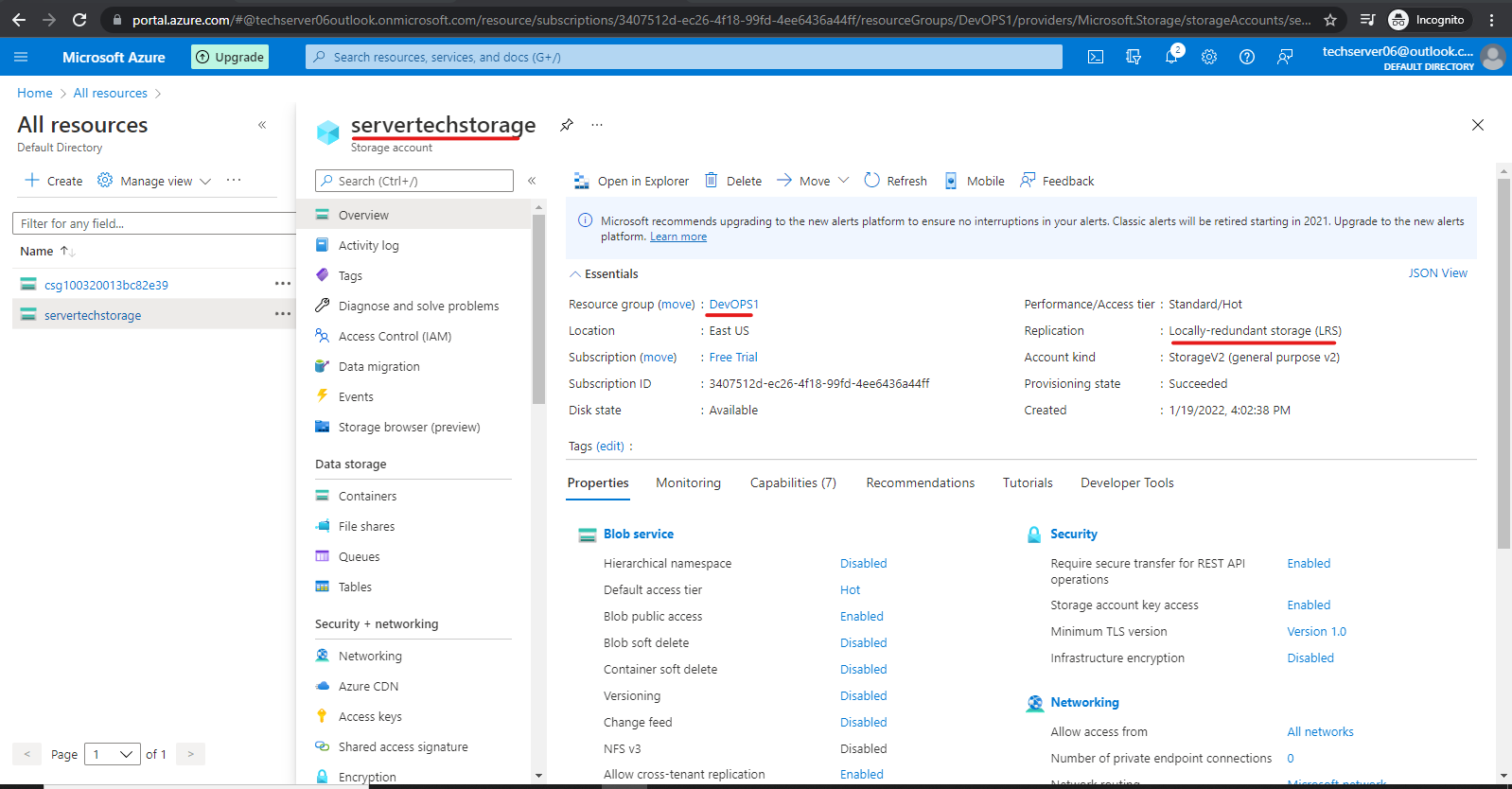
Task: Open the Help question mark icon
Action: click(x=1247, y=57)
